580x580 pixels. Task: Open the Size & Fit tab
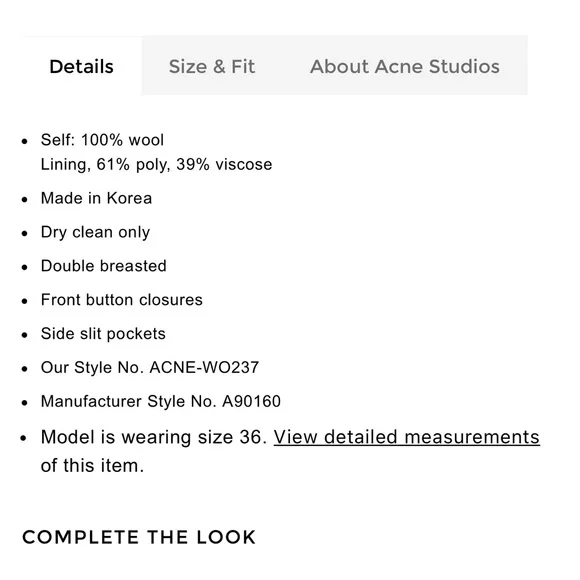coord(212,67)
